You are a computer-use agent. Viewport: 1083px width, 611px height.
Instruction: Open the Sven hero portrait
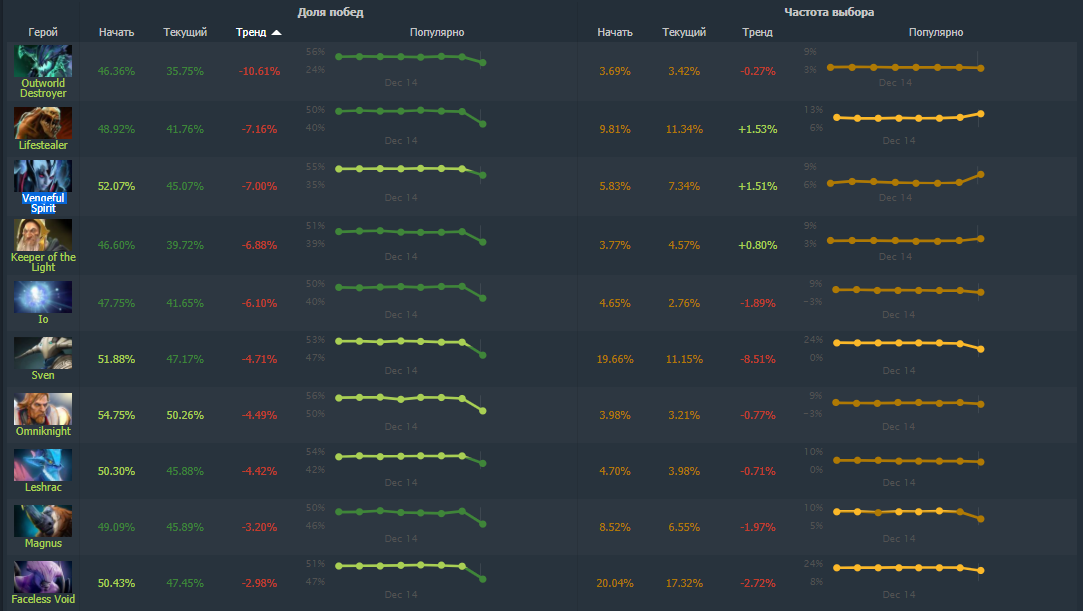coord(43,353)
